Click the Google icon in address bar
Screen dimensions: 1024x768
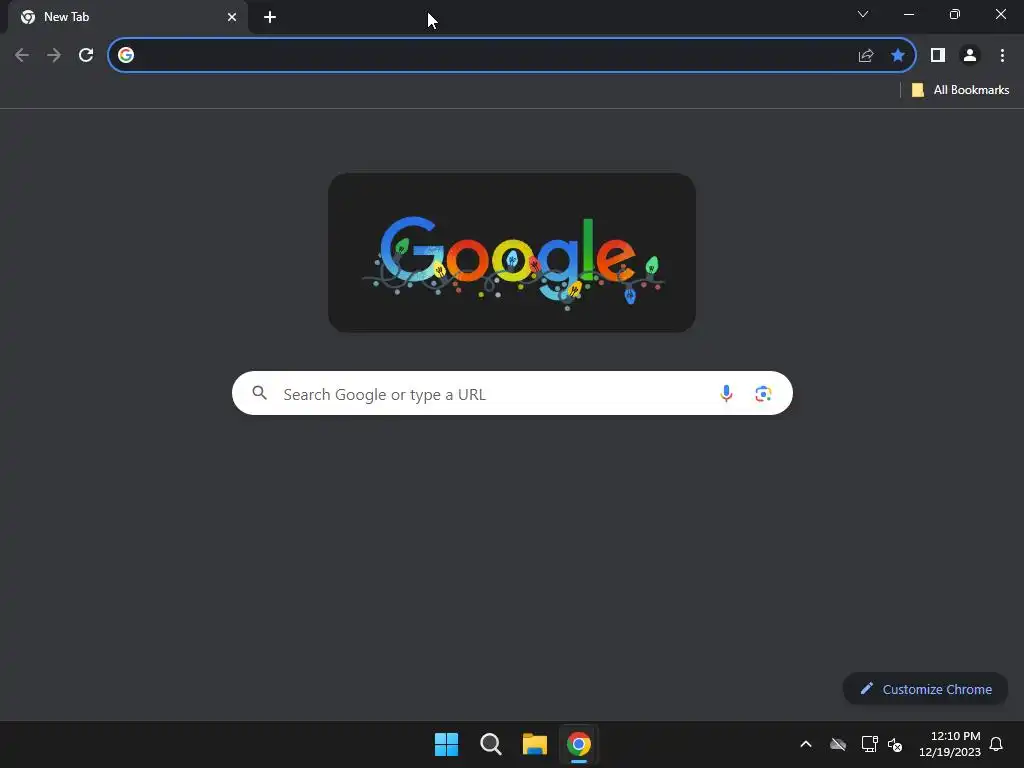click(126, 56)
